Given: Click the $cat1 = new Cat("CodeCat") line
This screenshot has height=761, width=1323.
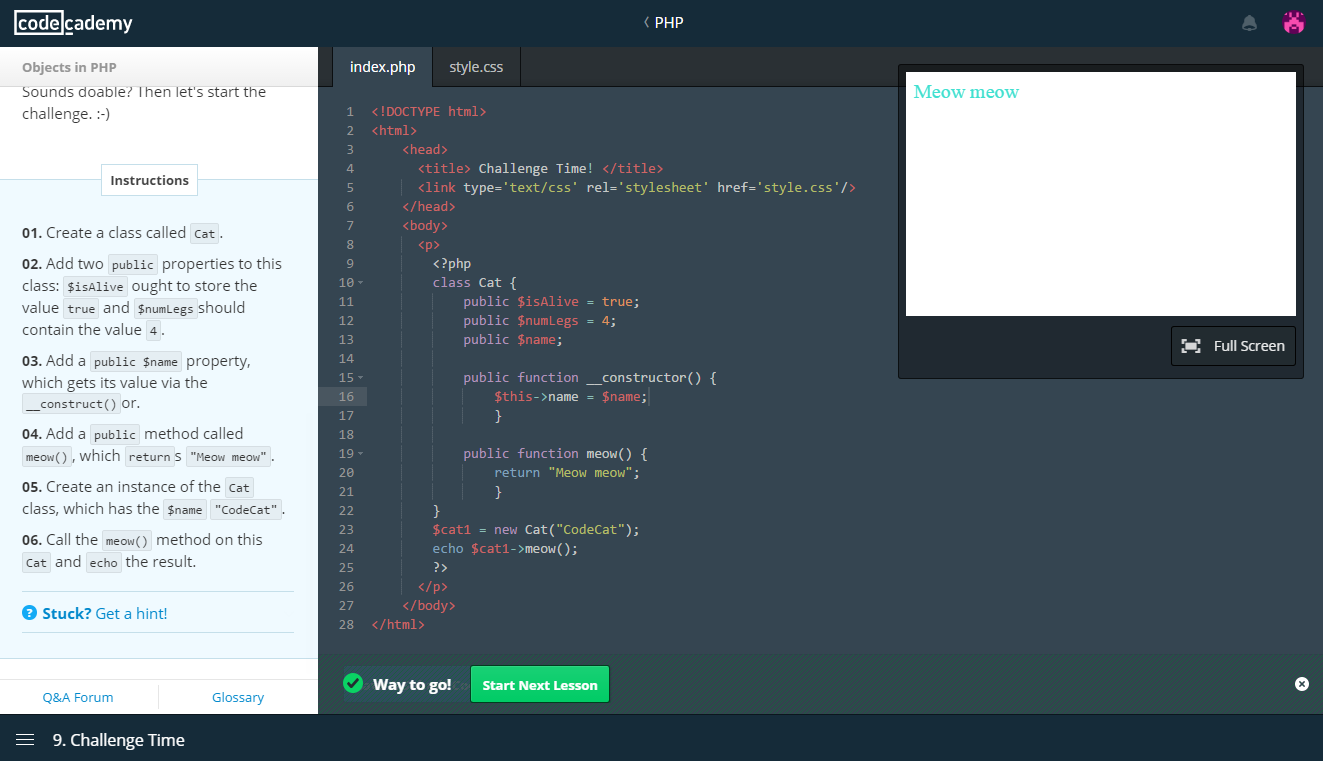Looking at the screenshot, I should click(x=536, y=530).
